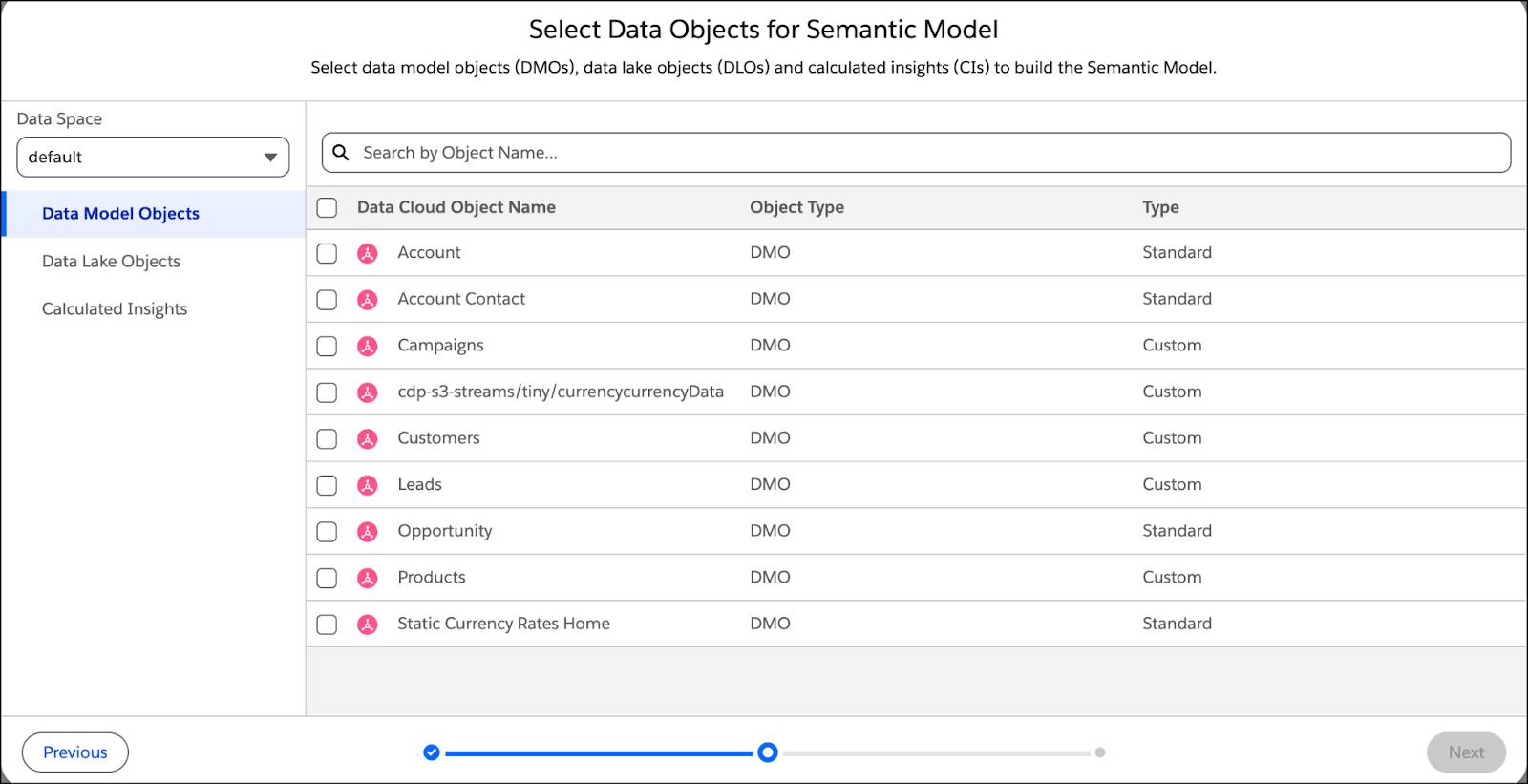Click the Leads object icon
This screenshot has height=784, width=1528.
[x=368, y=485]
